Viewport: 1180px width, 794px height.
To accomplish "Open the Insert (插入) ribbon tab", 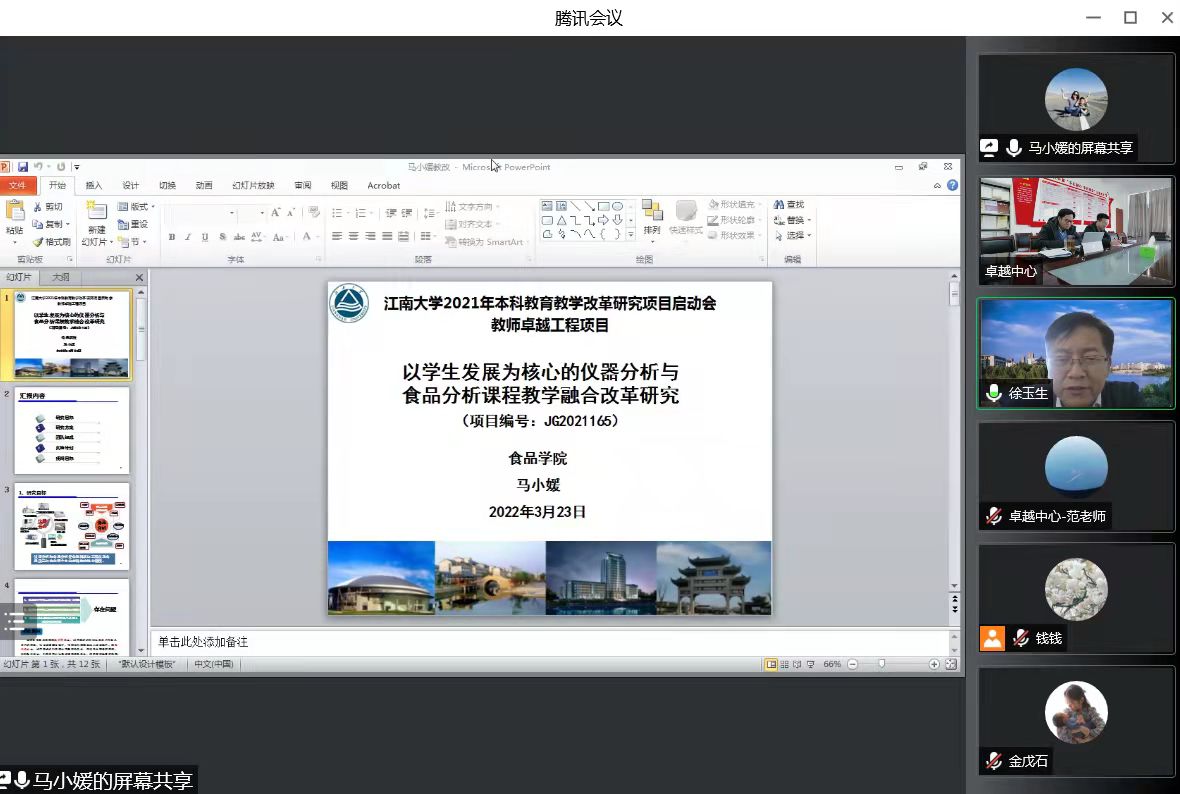I will pos(93,185).
